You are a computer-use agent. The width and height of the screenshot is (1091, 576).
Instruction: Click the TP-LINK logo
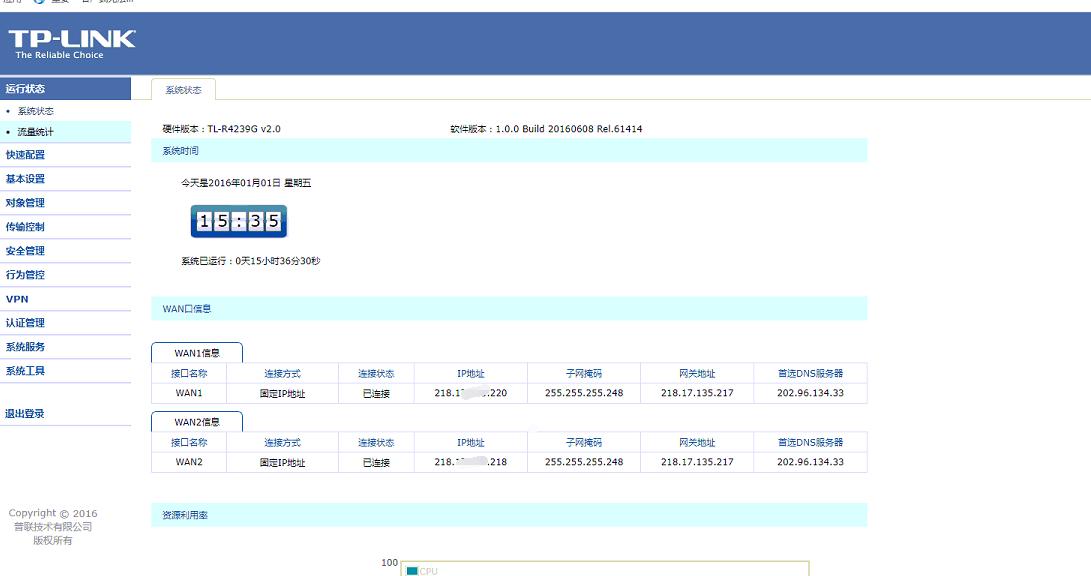coord(70,43)
